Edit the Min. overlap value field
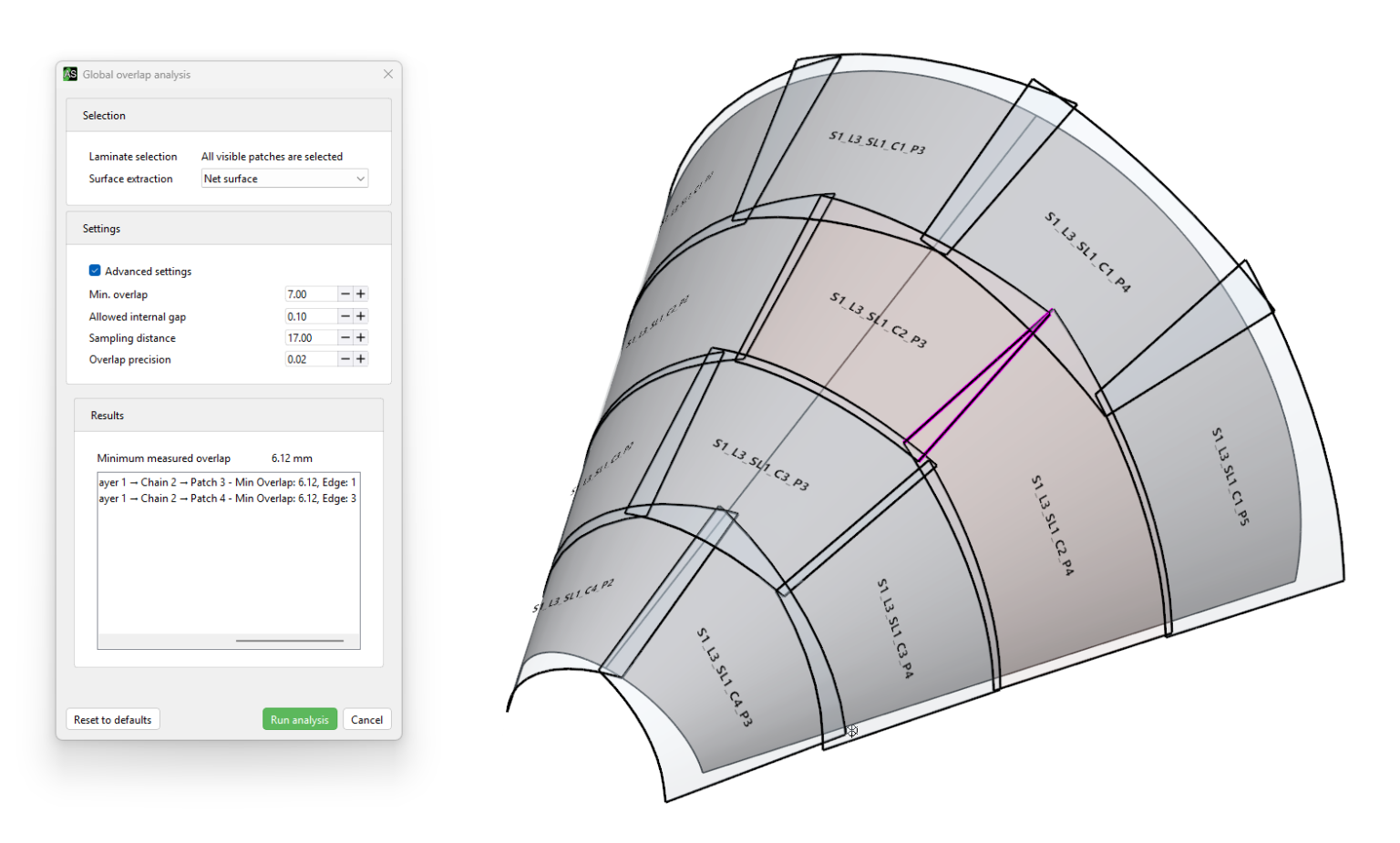The width and height of the screenshot is (1400, 843). tap(310, 293)
